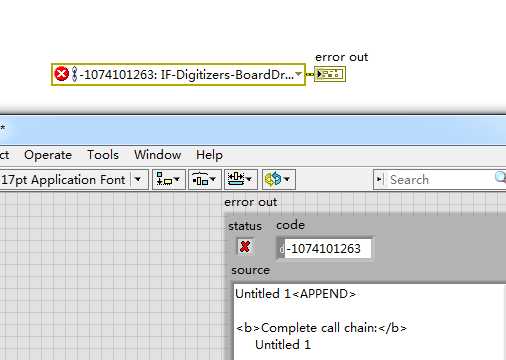Select error ring text -1074101263: IF-Digitizers-BoardDr...
This screenshot has width=506, height=360.
pyautogui.click(x=187, y=74)
